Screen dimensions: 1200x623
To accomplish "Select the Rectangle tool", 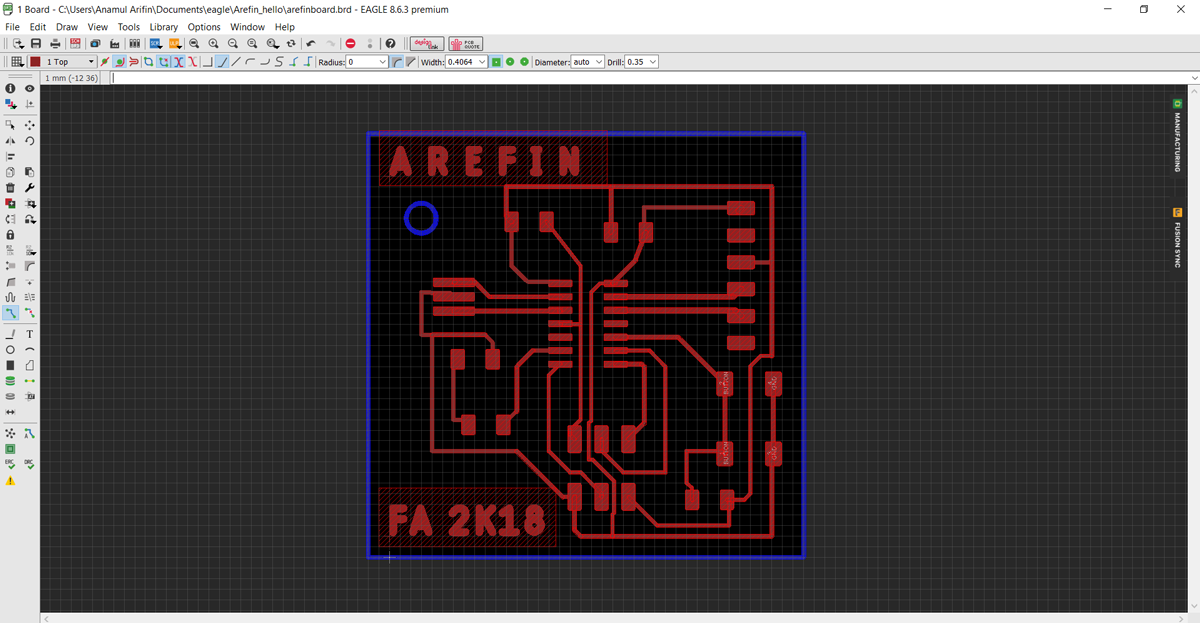I will (10, 364).
